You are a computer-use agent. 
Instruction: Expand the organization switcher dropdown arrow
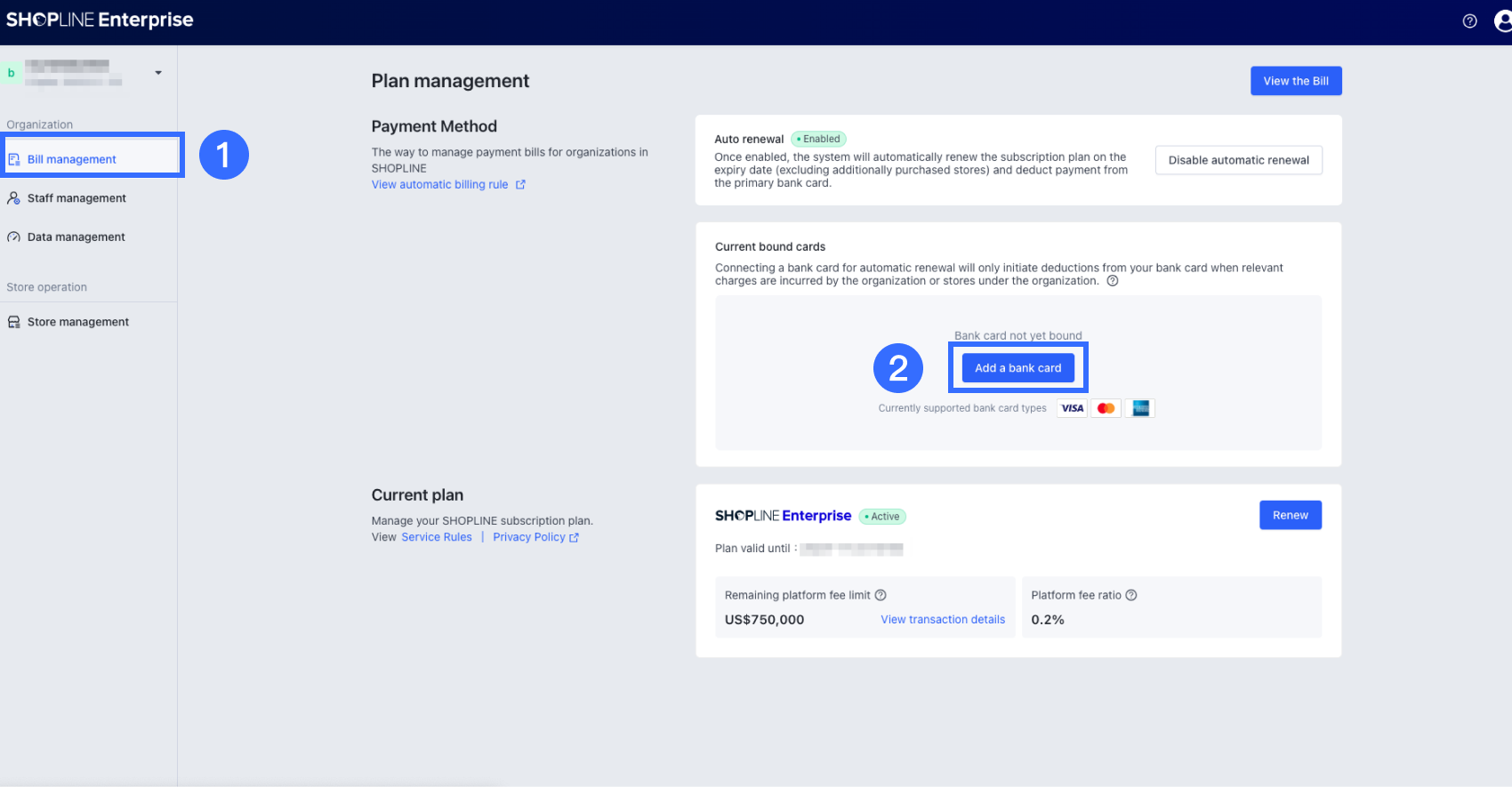pos(158,73)
